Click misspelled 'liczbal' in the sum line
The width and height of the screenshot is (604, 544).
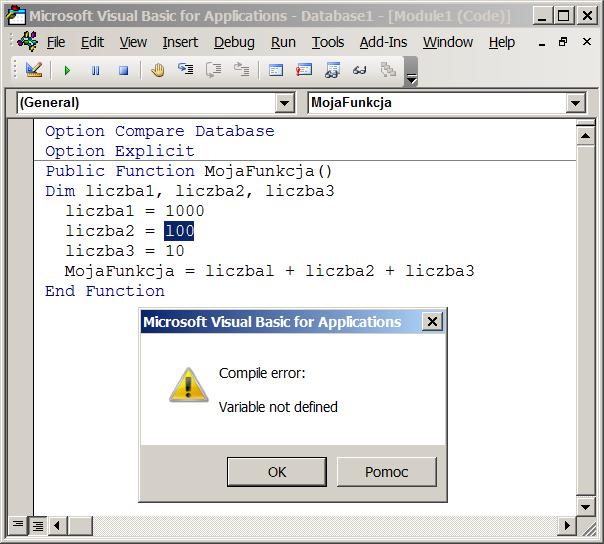point(240,271)
